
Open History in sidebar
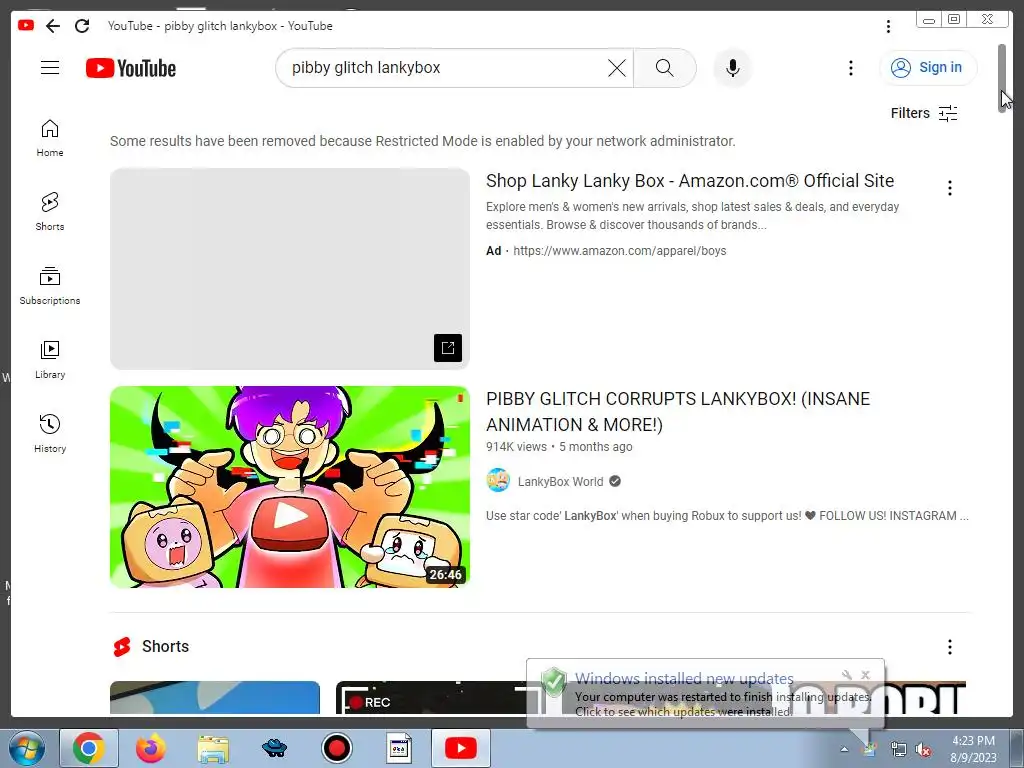(x=50, y=433)
